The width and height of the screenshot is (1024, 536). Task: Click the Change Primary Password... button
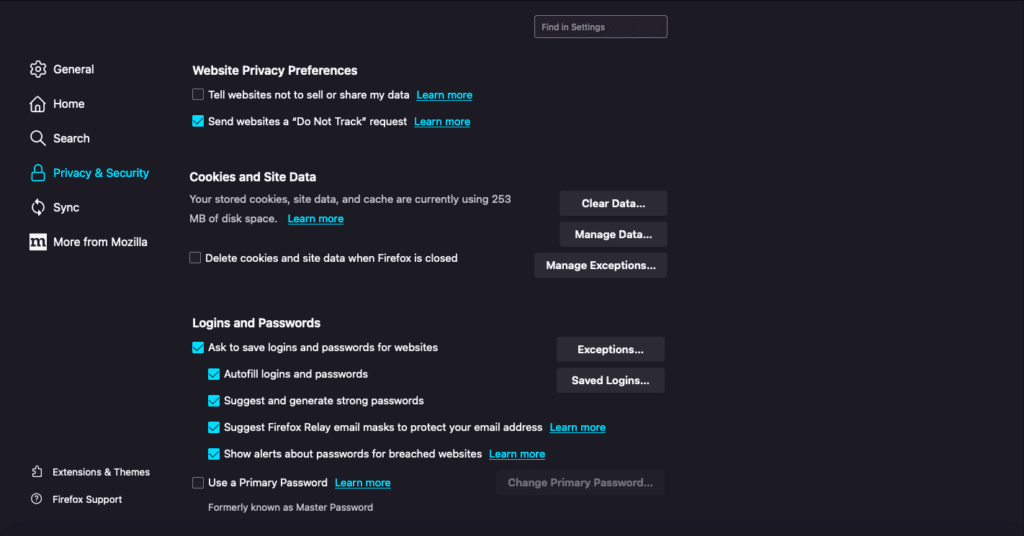click(580, 482)
